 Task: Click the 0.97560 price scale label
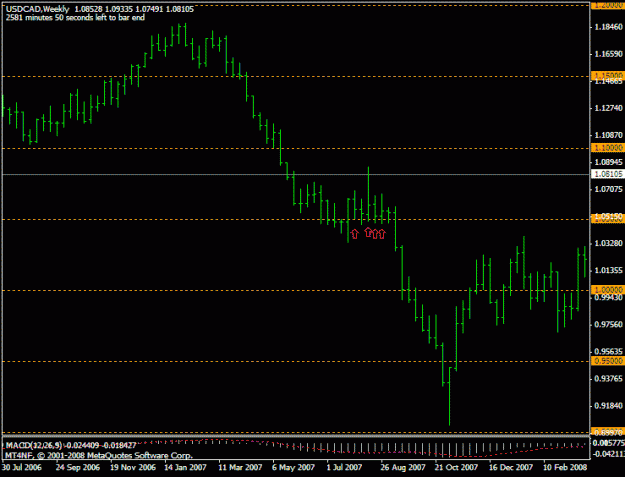click(x=608, y=324)
